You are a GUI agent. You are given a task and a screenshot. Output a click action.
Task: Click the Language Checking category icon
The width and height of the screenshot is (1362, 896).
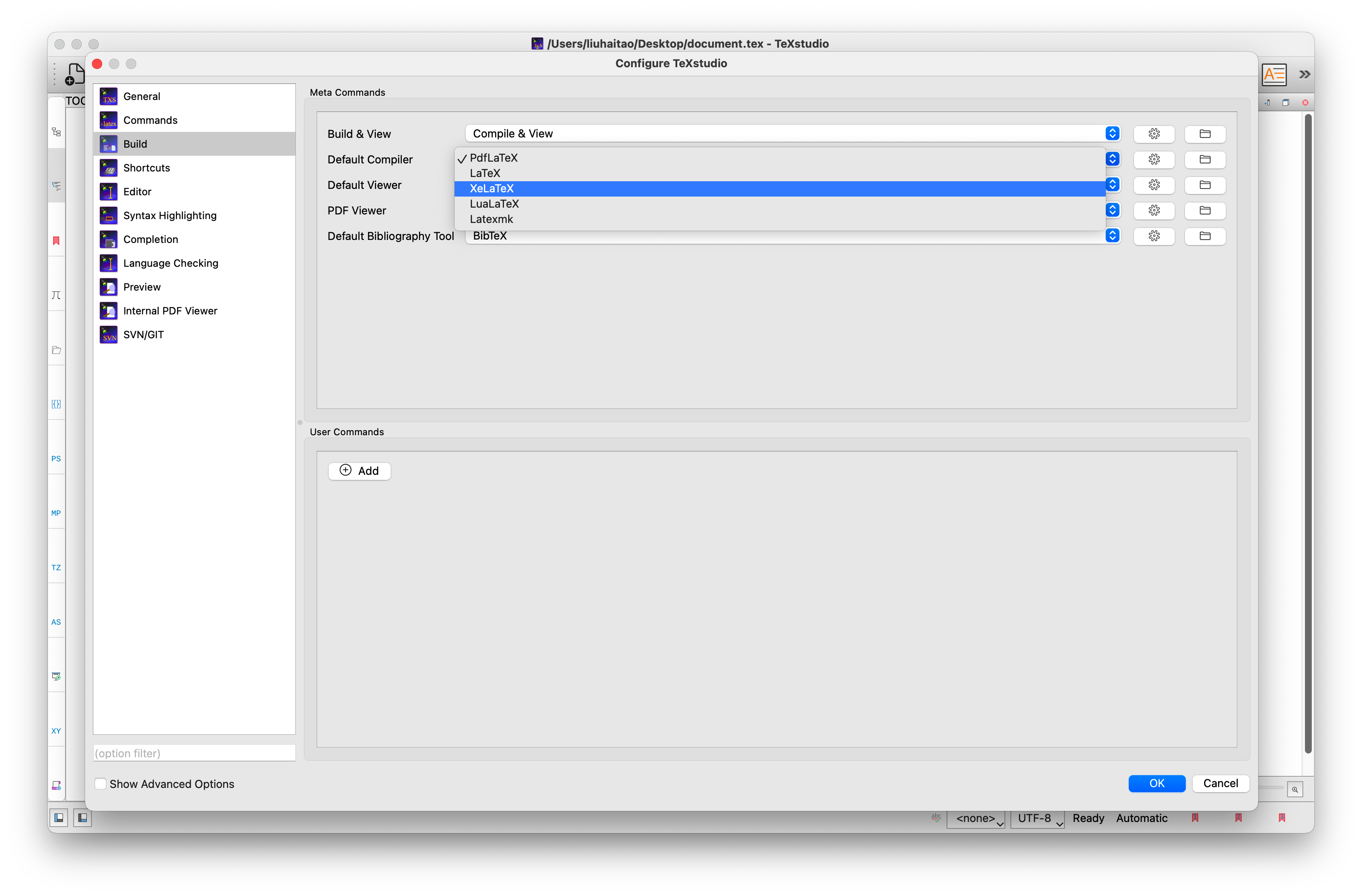coord(108,263)
